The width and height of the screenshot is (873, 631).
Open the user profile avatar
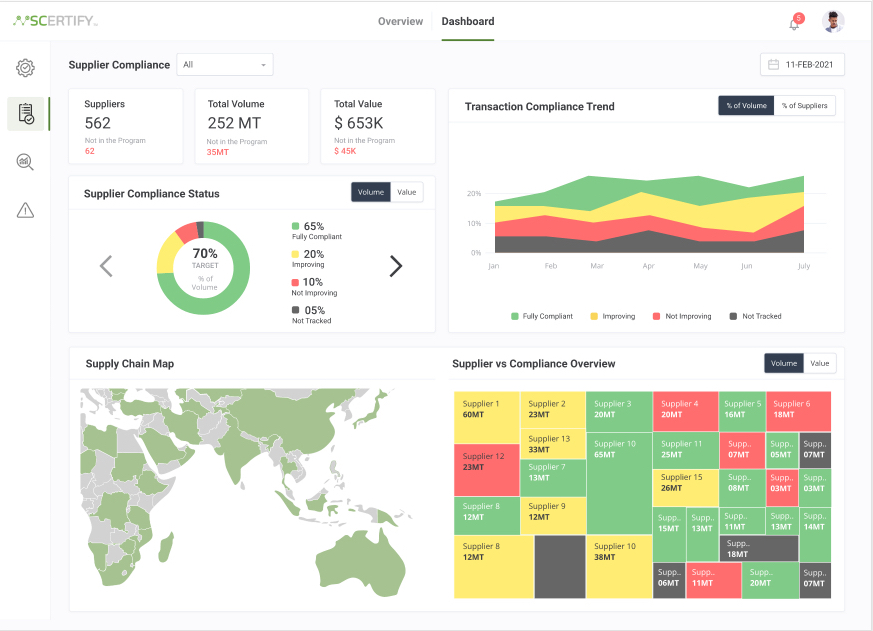pos(833,22)
